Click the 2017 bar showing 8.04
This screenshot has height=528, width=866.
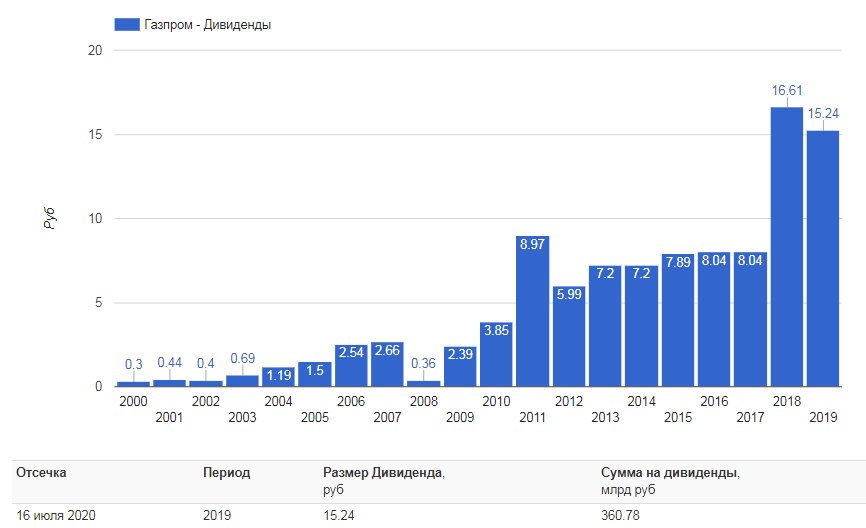751,319
